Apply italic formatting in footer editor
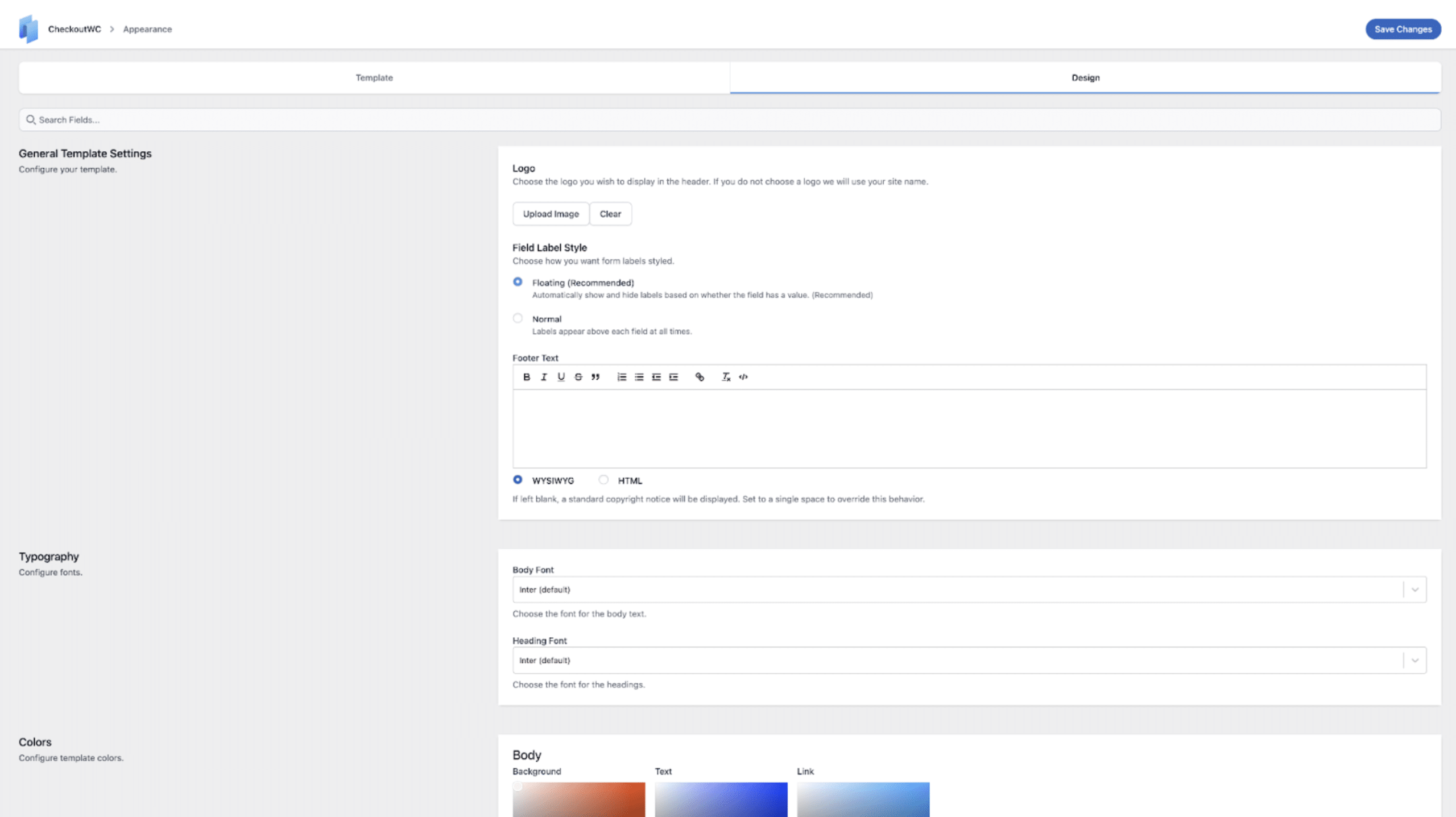 pos(544,377)
